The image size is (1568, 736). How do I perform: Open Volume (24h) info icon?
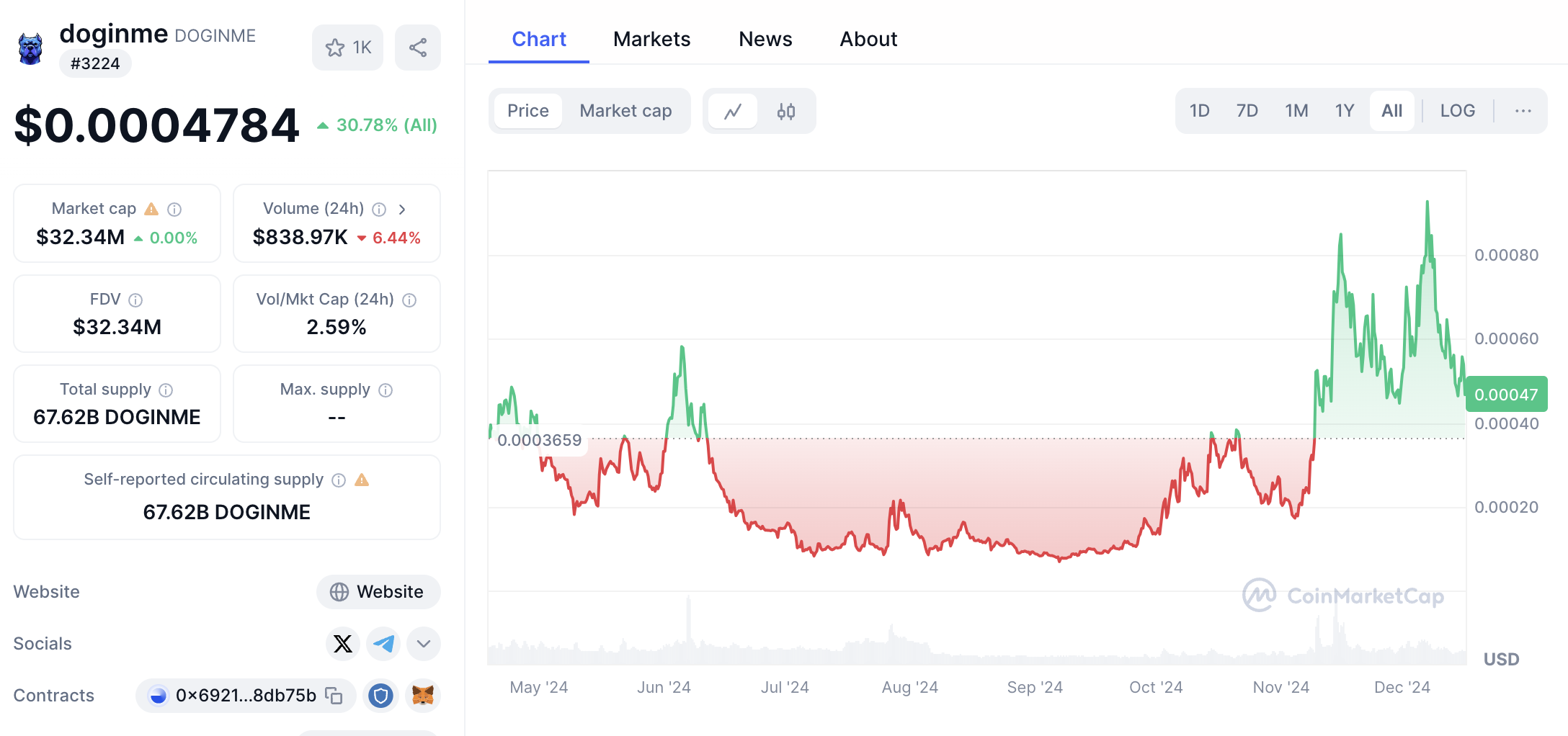click(x=379, y=209)
